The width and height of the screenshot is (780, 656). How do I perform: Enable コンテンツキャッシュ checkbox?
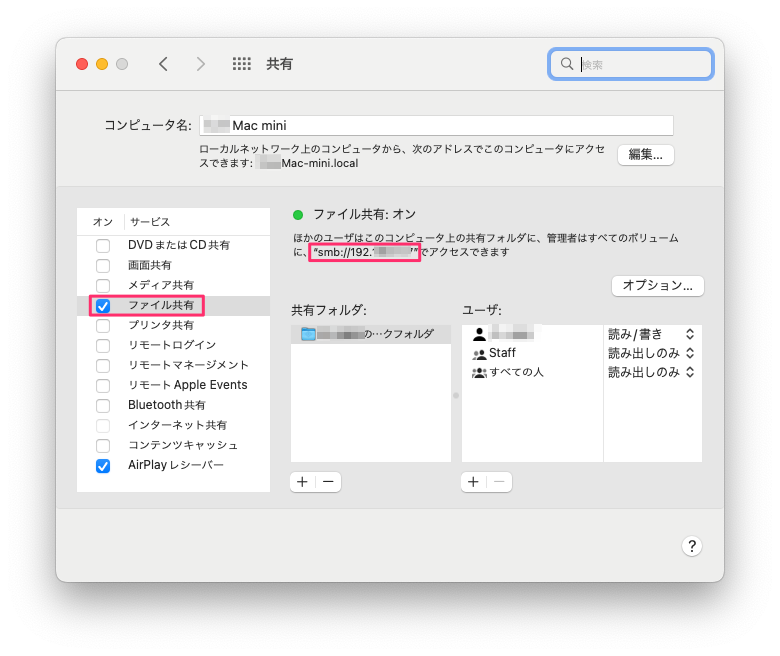tap(103, 446)
